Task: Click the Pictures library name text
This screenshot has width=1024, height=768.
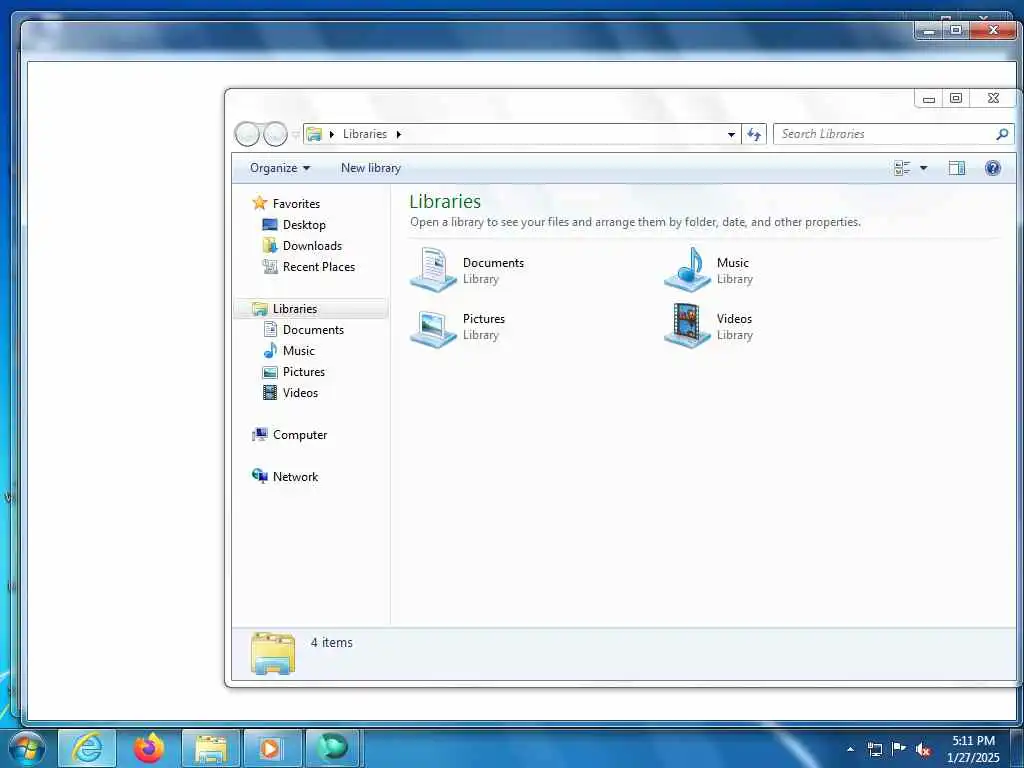Action: point(484,319)
